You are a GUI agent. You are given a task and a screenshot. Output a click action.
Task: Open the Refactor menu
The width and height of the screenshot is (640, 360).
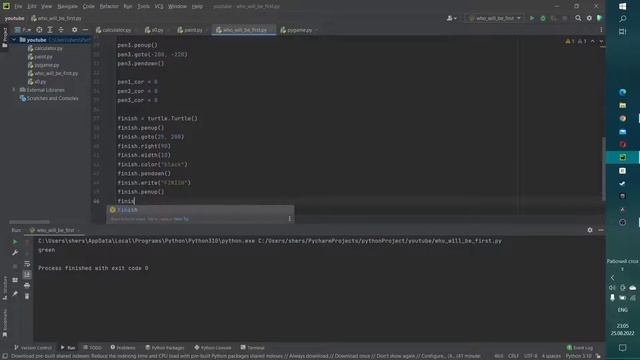click(109, 7)
